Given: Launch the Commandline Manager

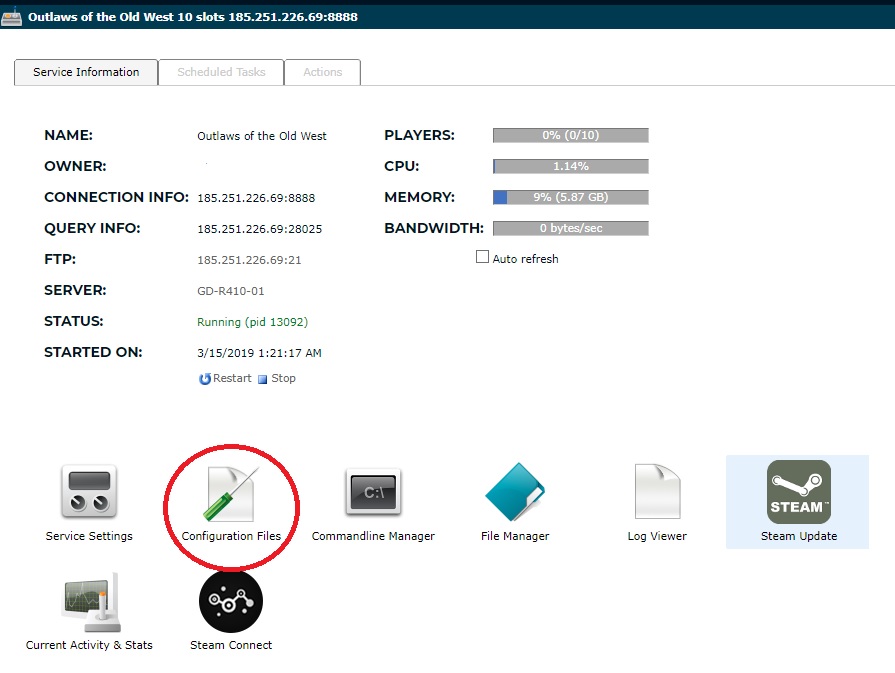Looking at the screenshot, I should click(373, 492).
